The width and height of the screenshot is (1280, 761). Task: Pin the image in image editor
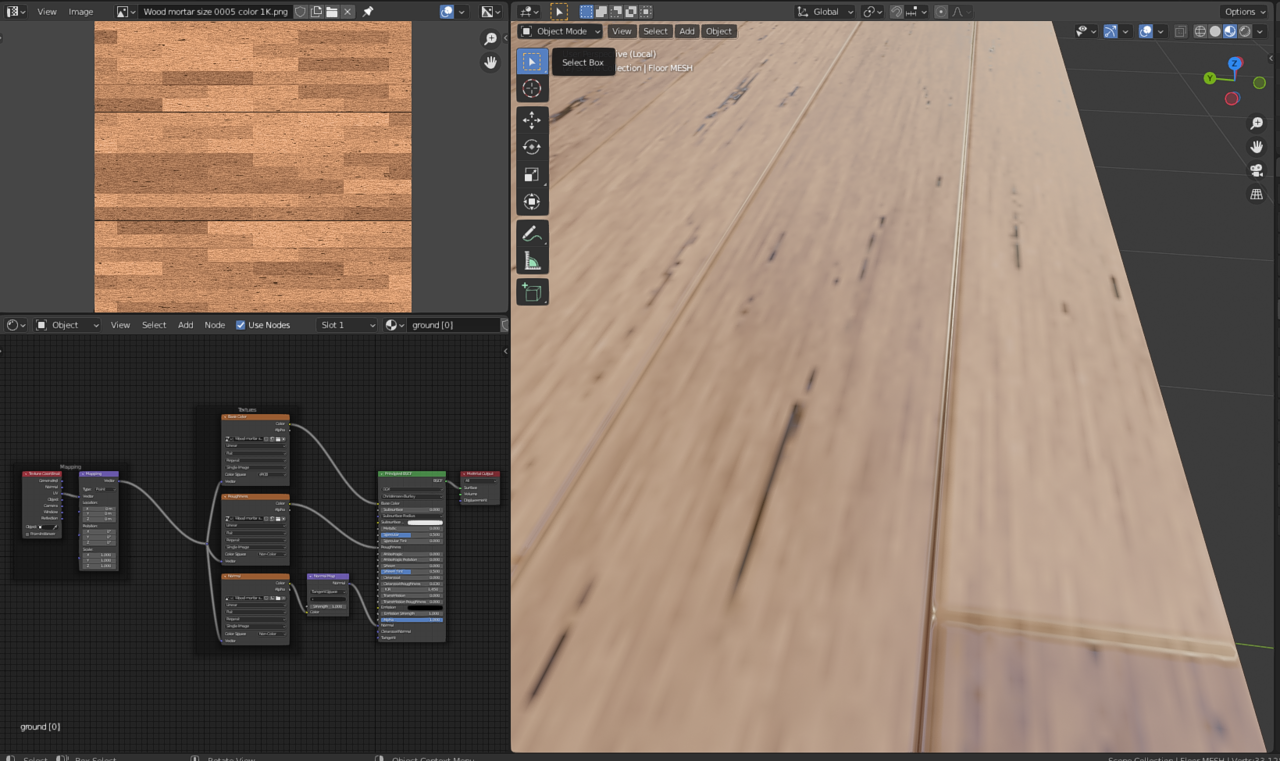click(368, 12)
